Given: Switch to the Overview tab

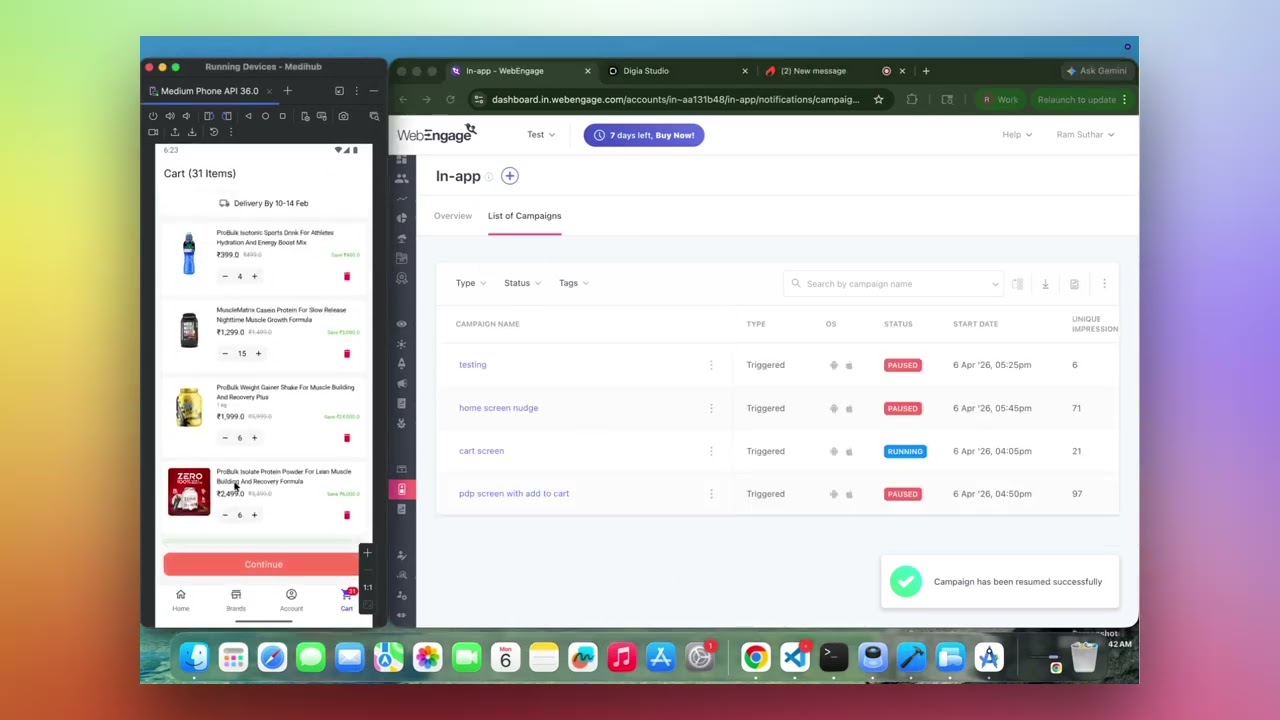Looking at the screenshot, I should (453, 216).
